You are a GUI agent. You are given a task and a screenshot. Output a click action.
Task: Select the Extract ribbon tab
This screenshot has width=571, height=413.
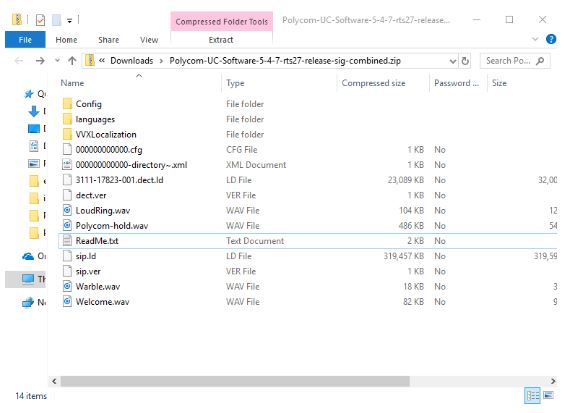tap(221, 40)
